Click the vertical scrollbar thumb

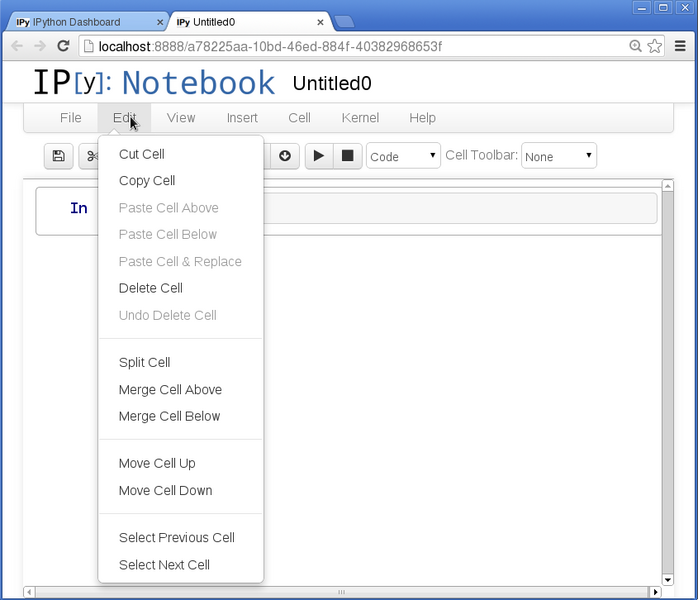(x=668, y=383)
